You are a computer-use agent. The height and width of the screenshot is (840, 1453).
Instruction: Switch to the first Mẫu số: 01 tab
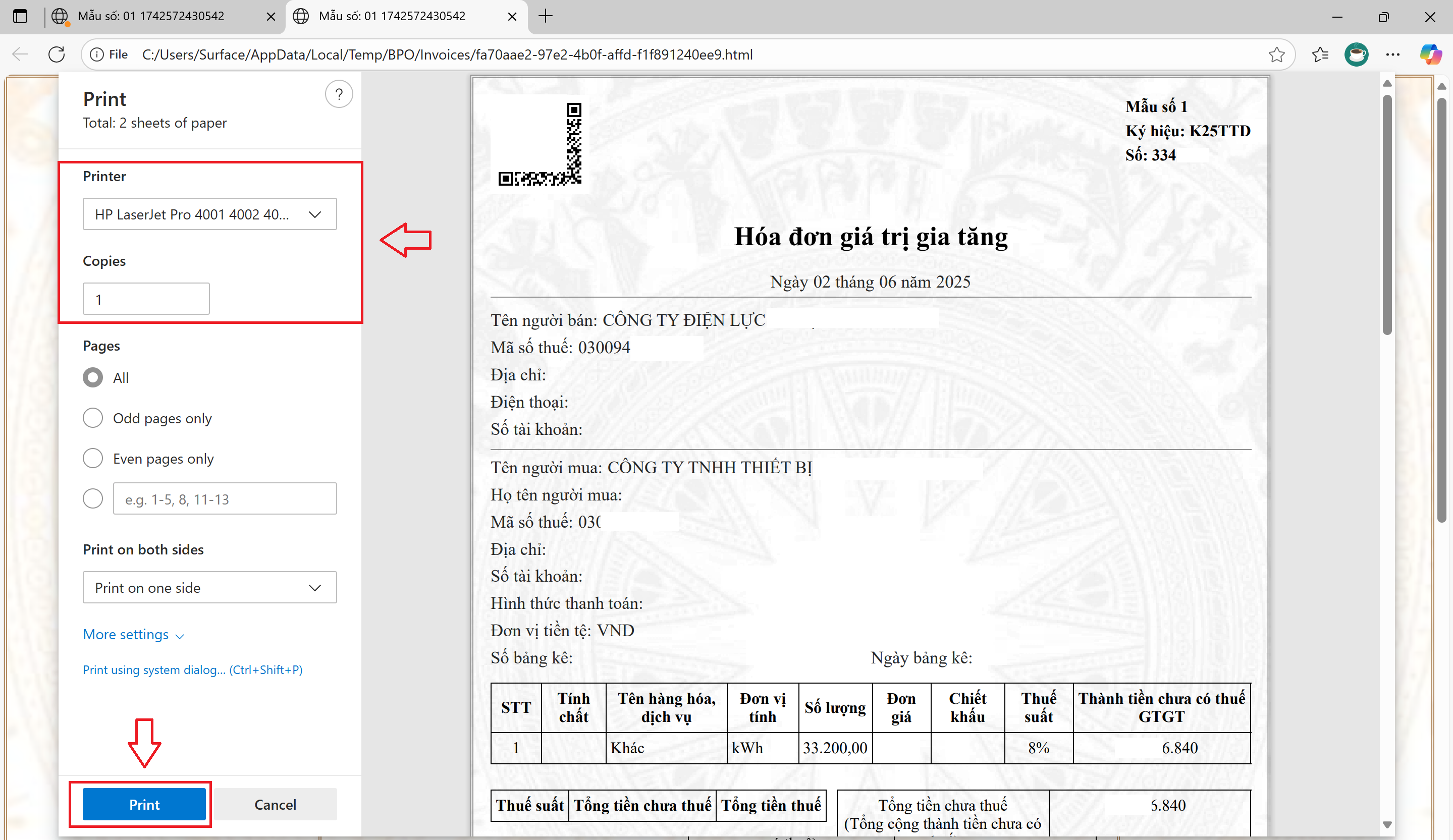[x=151, y=16]
